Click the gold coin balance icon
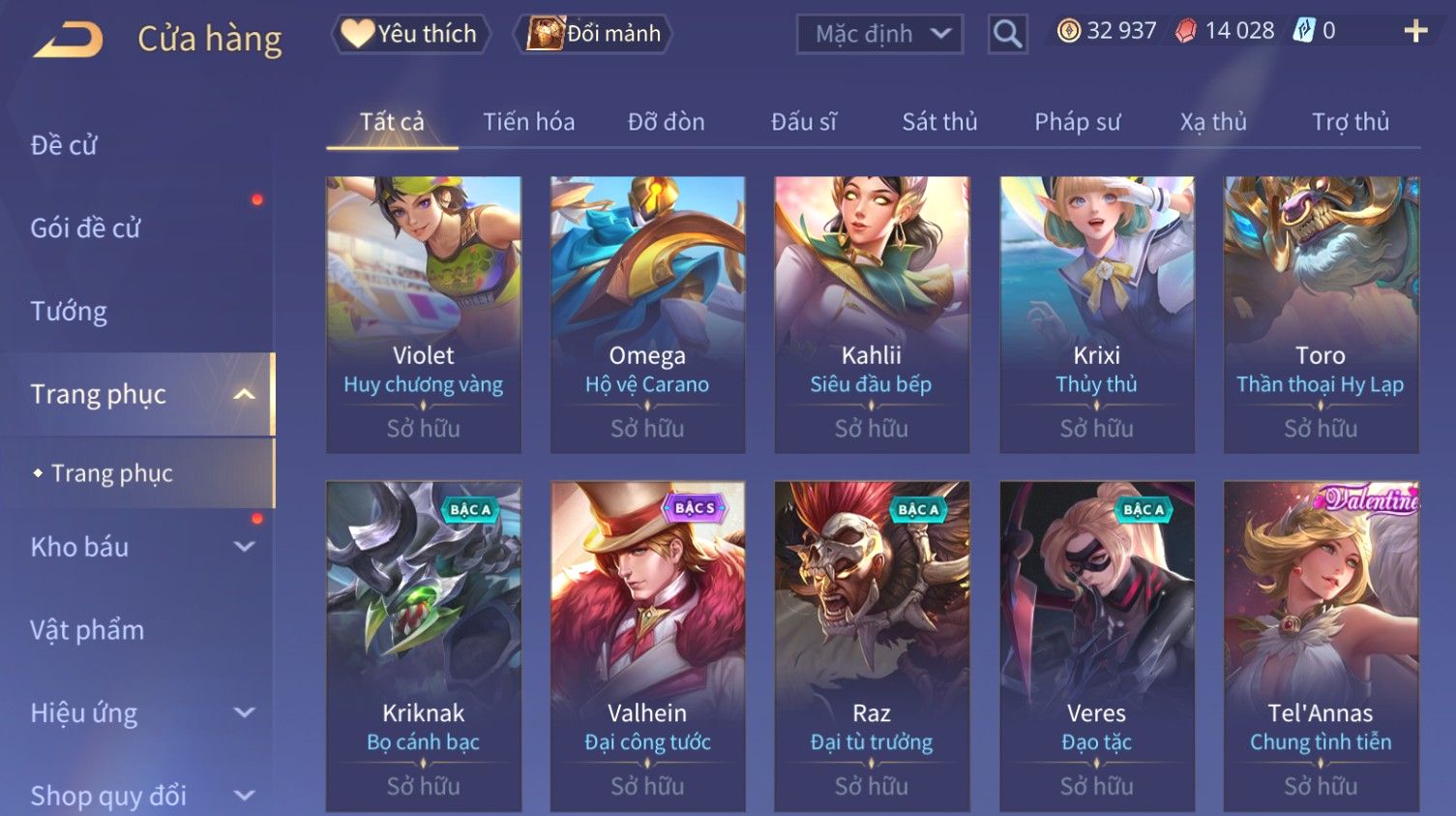Viewport: 1456px width, 816px height. click(x=1068, y=31)
